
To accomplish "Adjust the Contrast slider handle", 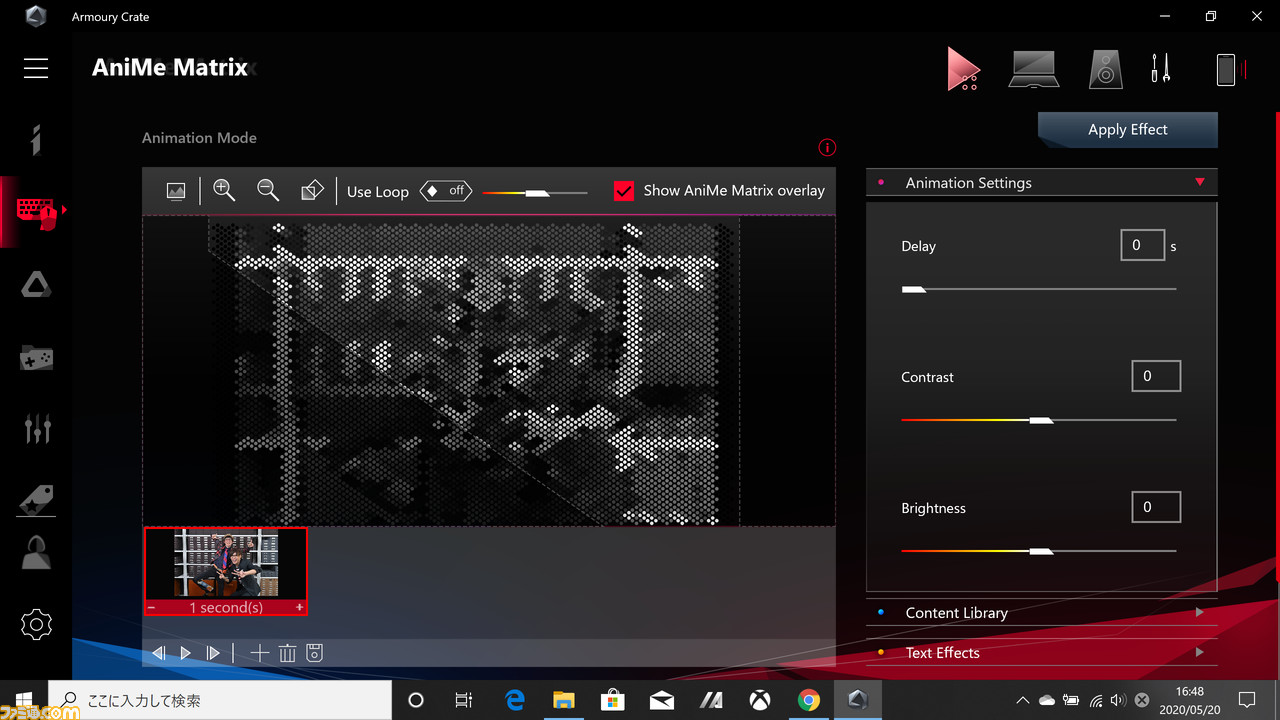I will point(1041,421).
